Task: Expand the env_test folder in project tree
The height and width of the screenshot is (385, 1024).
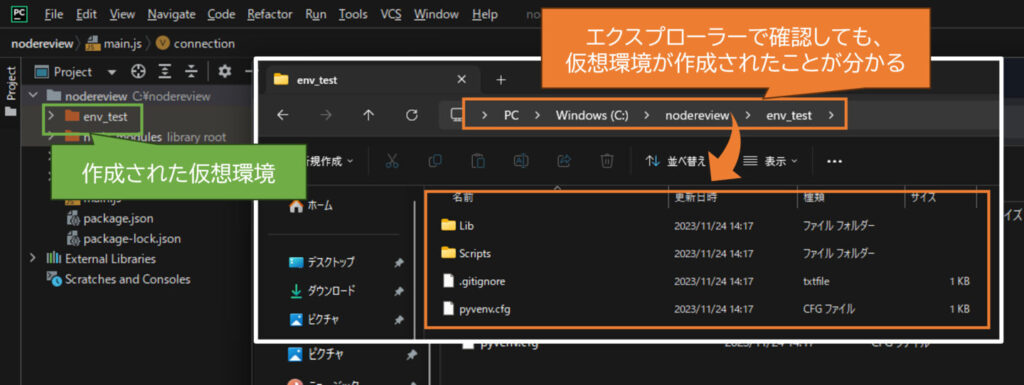Action: point(51,117)
